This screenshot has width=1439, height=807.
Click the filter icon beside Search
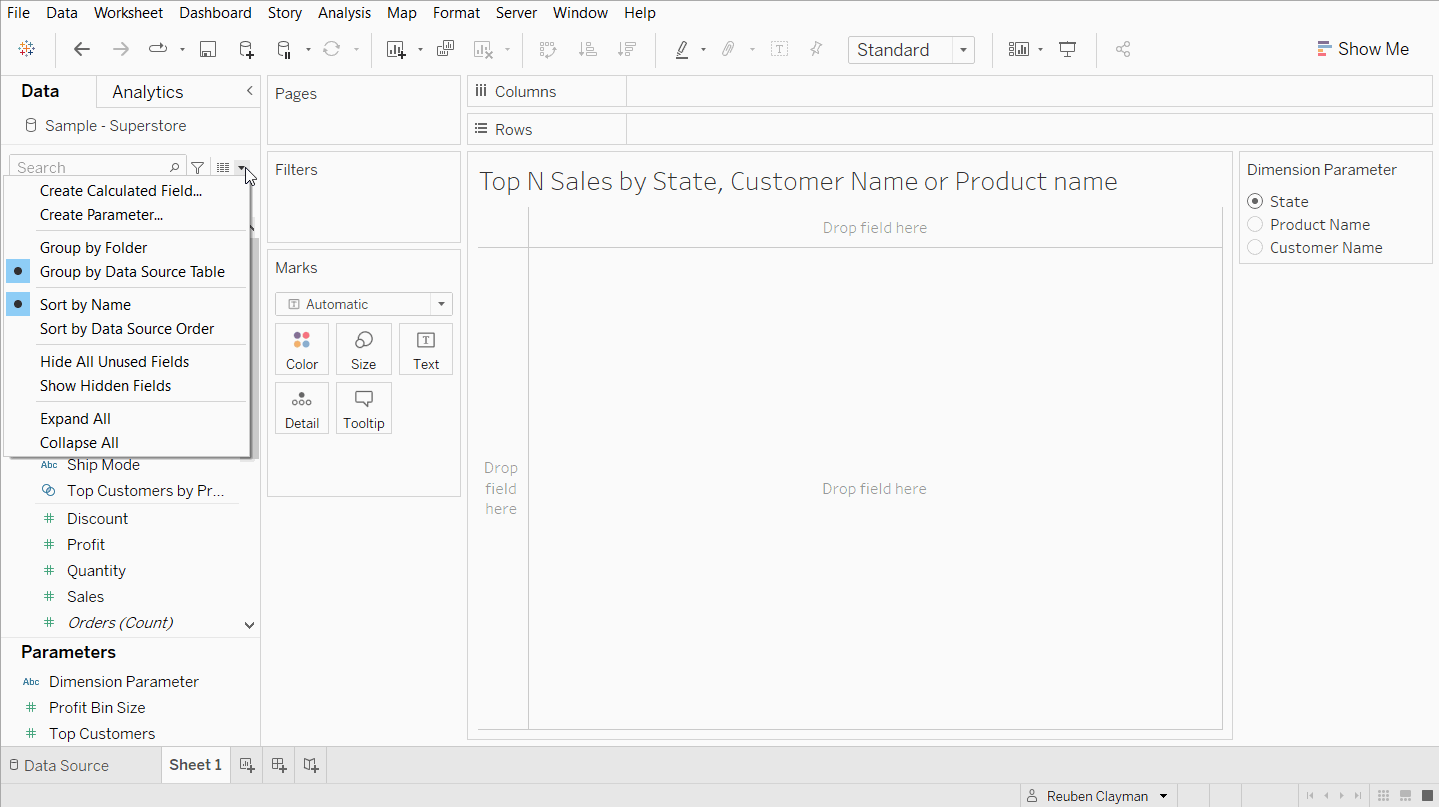click(x=198, y=168)
